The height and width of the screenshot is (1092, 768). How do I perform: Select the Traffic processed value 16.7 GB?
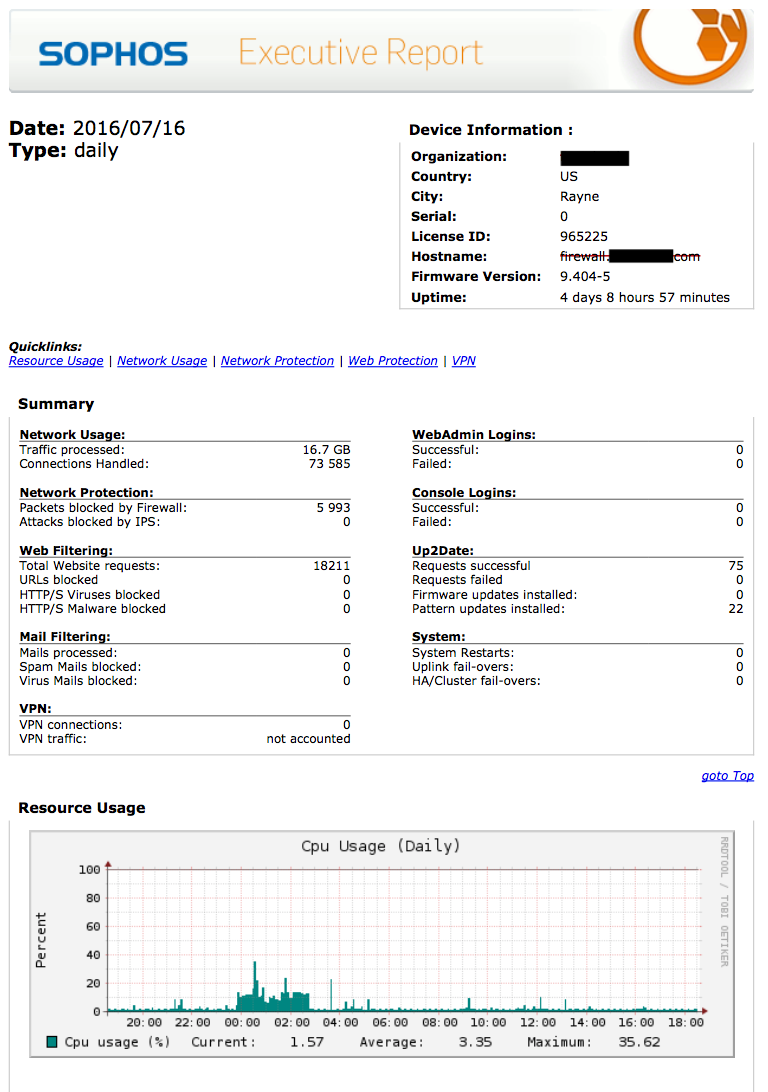[x=326, y=450]
